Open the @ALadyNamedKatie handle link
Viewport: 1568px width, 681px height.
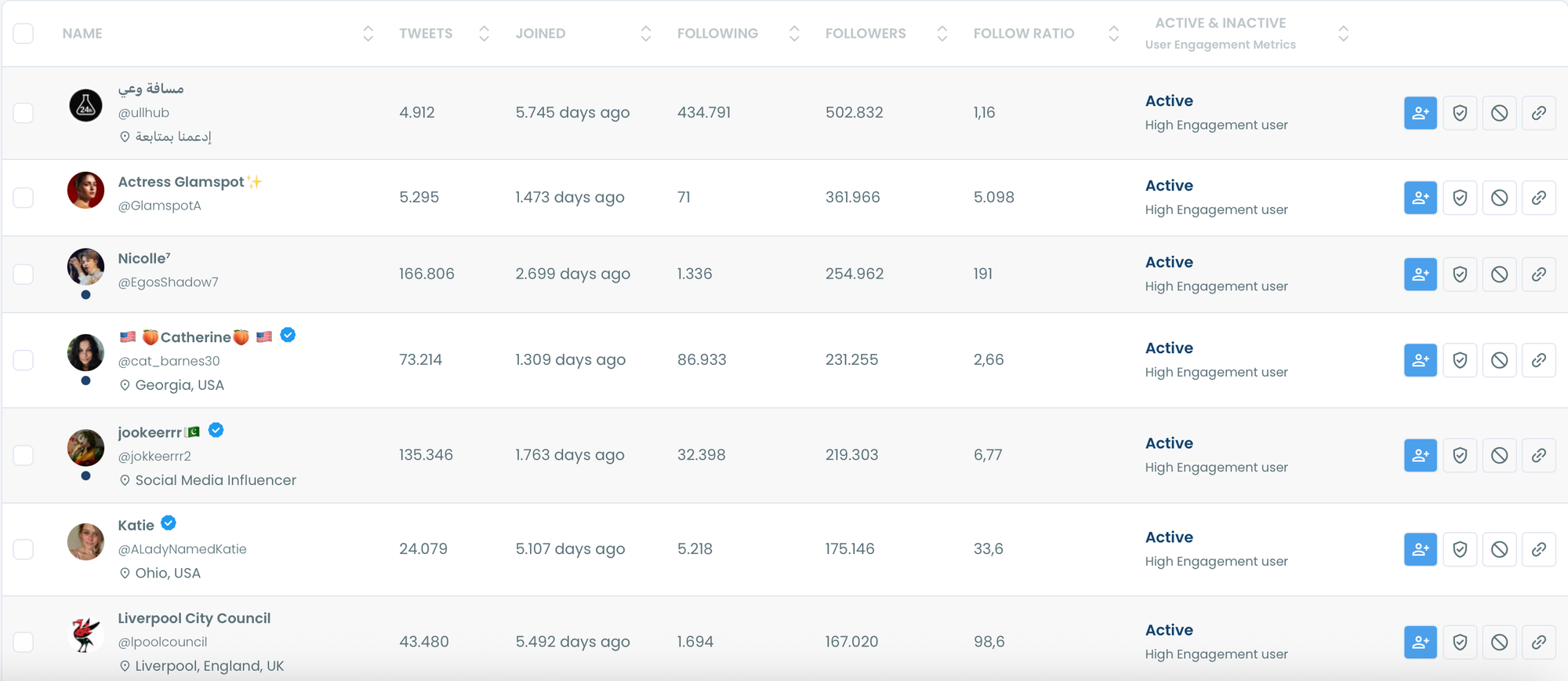tap(182, 549)
